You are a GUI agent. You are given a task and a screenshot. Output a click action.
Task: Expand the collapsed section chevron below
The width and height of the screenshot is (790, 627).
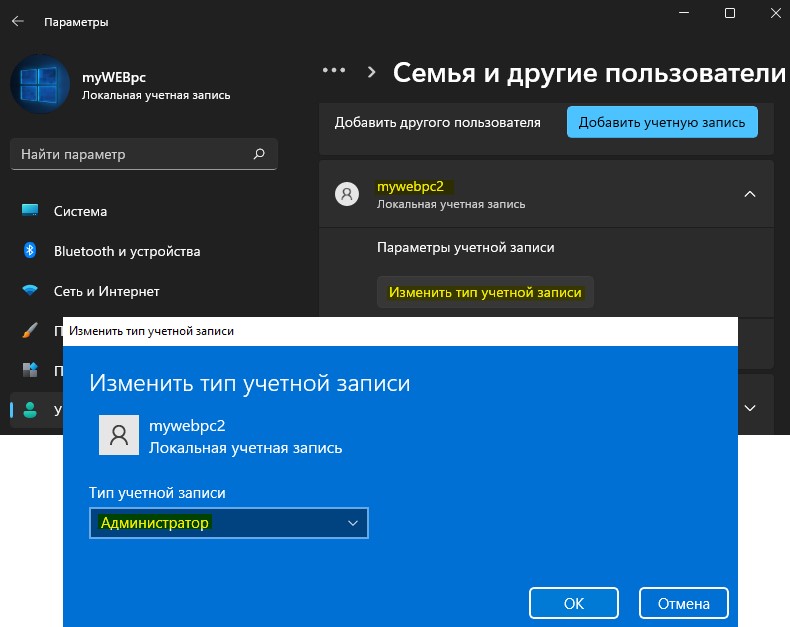coord(750,408)
